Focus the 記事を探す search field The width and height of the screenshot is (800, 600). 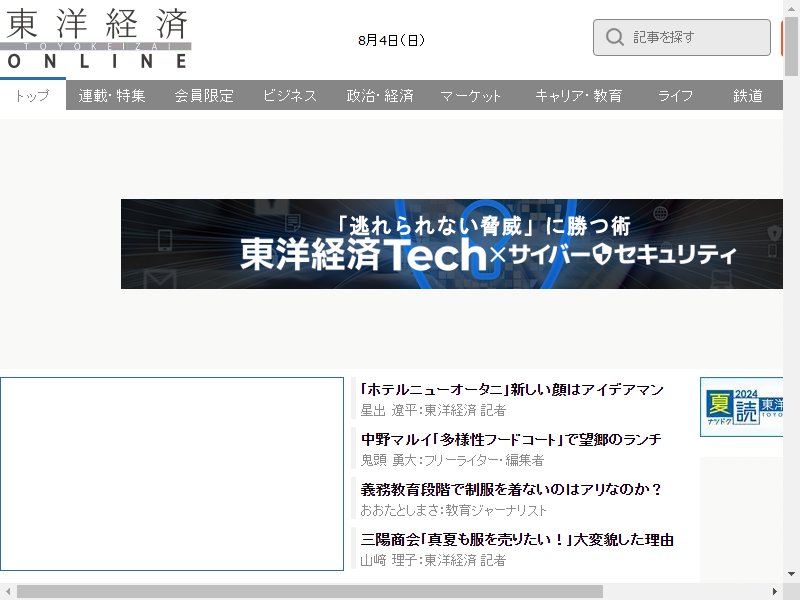(x=682, y=37)
